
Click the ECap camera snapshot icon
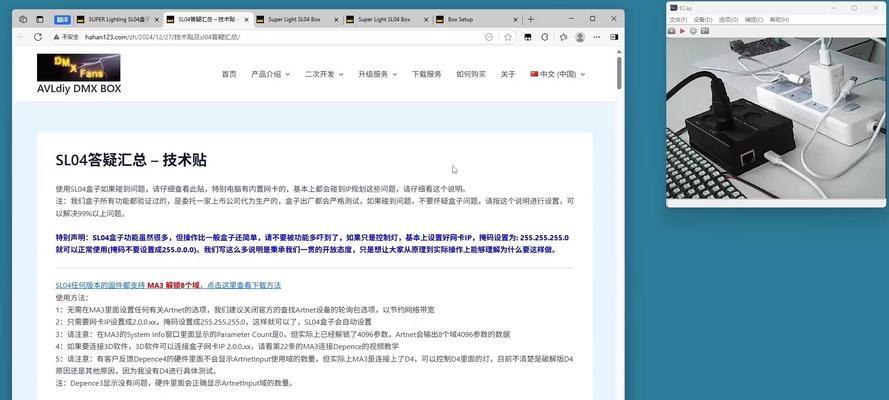coord(671,31)
